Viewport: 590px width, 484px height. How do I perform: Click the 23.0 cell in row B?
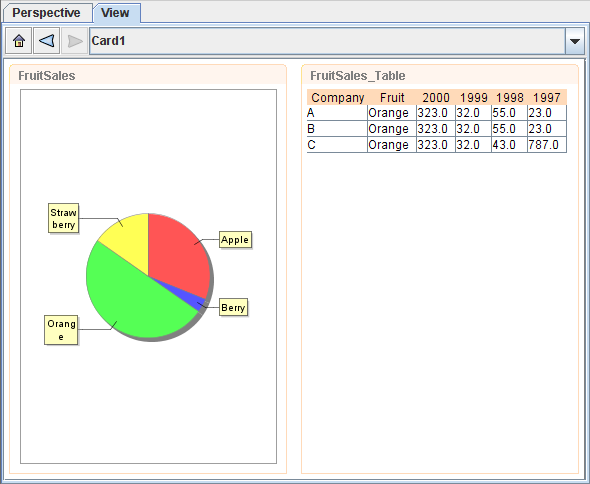(547, 129)
